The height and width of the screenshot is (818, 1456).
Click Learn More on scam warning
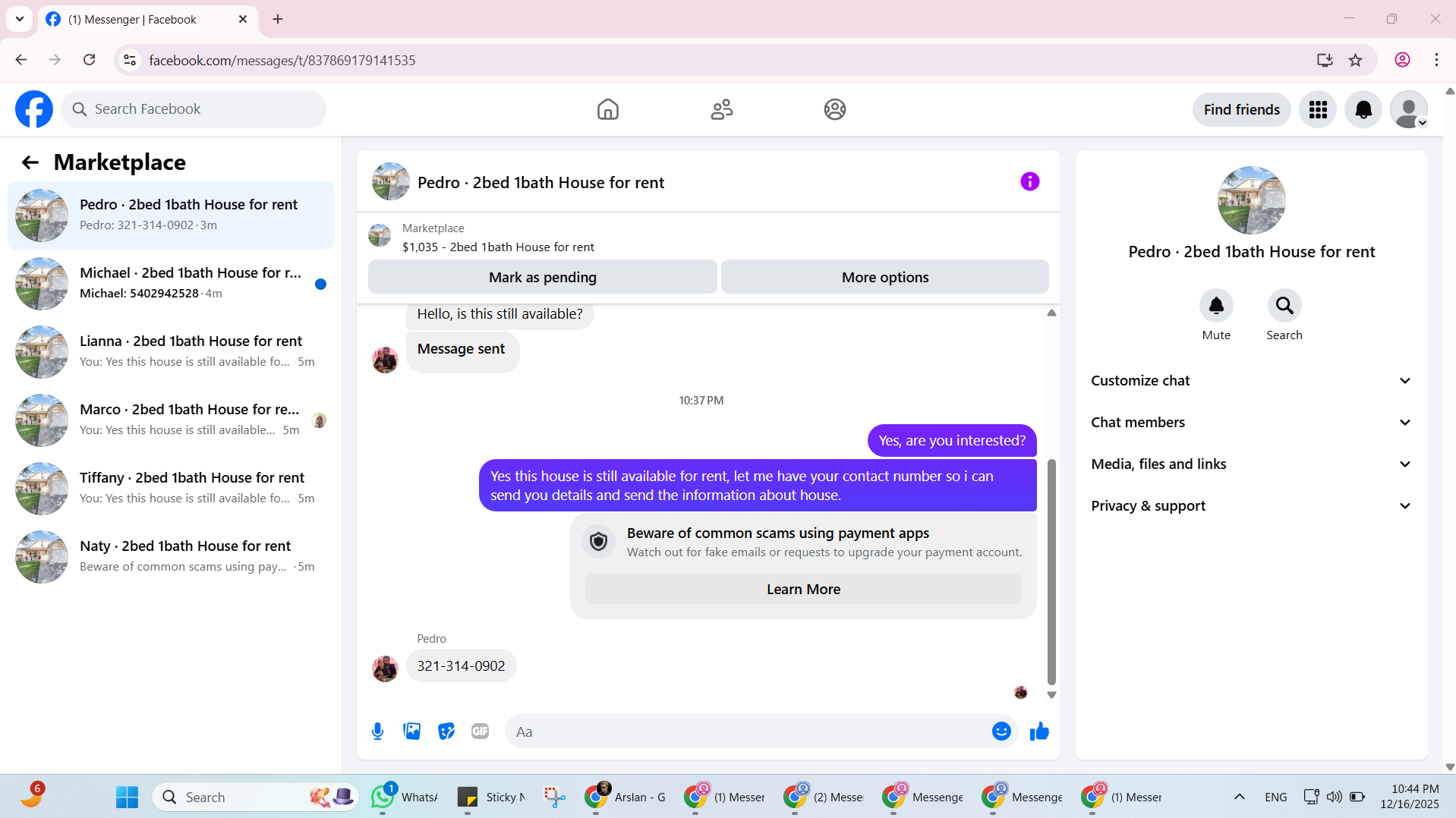click(x=803, y=590)
